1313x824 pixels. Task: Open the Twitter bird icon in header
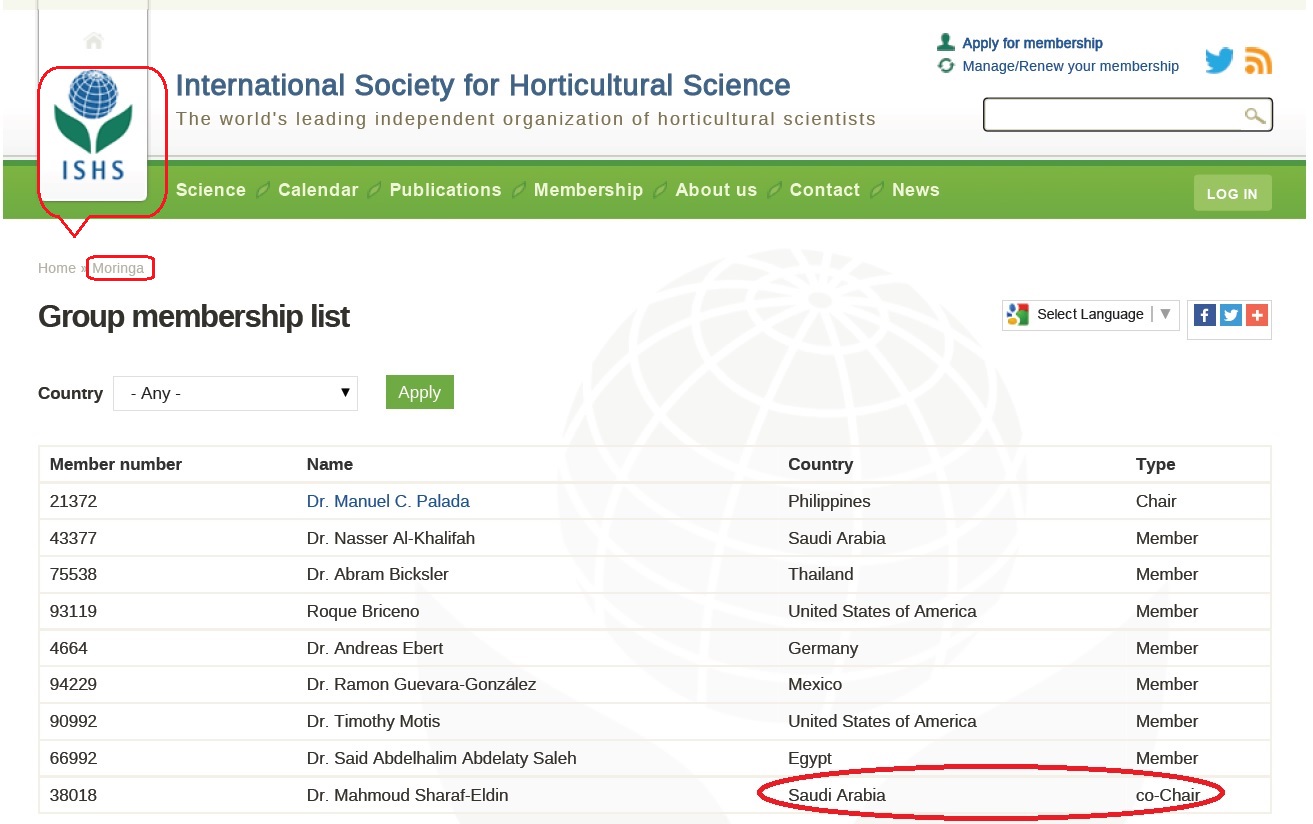point(1219,61)
